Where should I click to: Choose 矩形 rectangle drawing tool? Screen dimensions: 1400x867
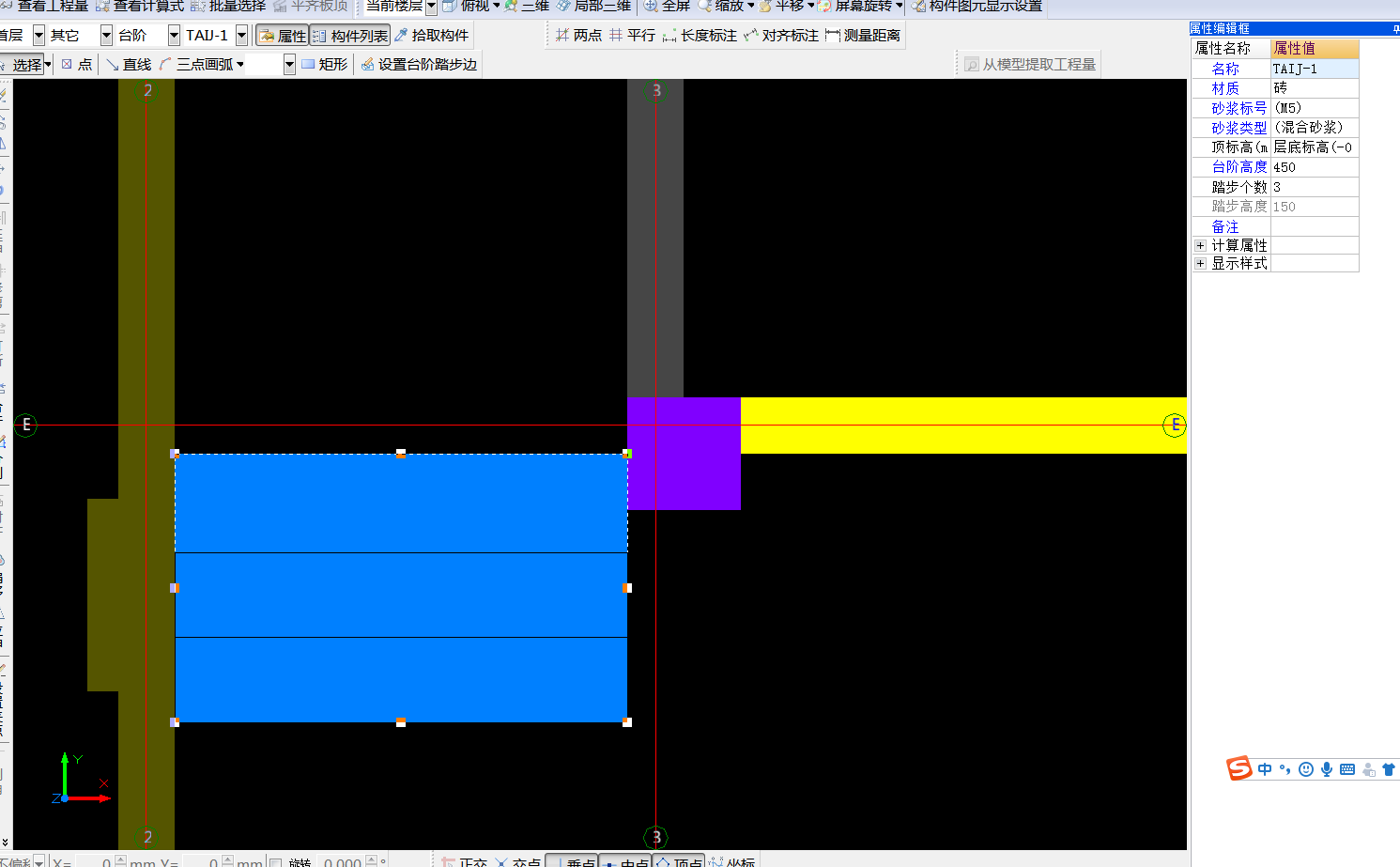pos(325,65)
